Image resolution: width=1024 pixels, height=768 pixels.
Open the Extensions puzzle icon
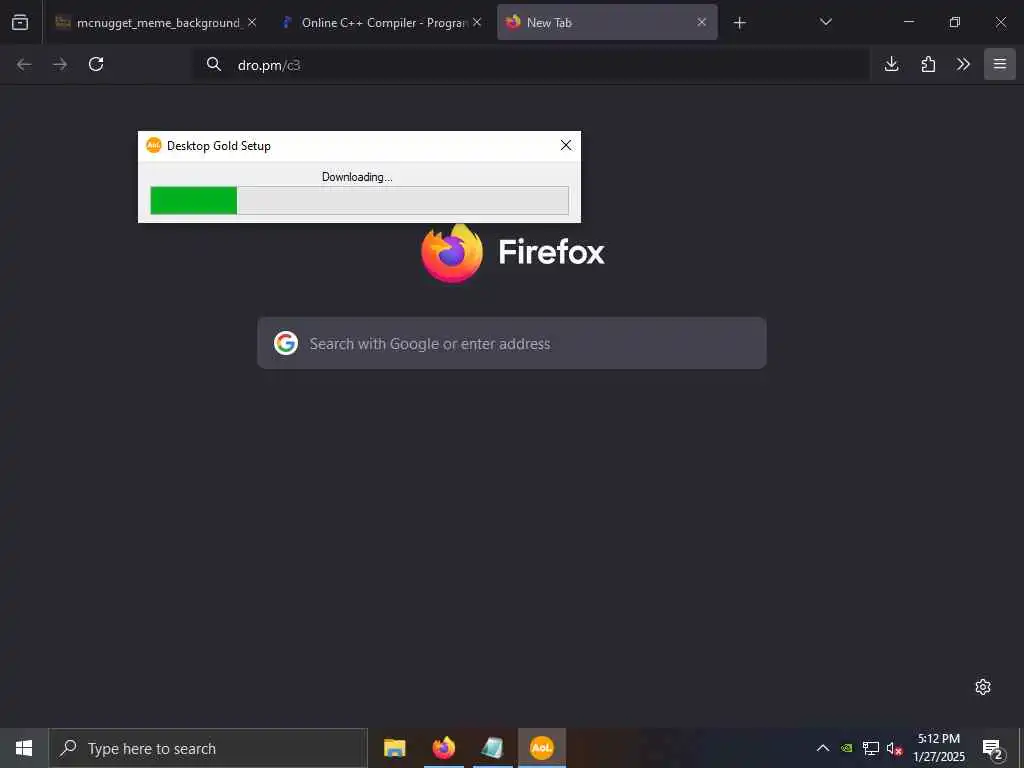928,64
